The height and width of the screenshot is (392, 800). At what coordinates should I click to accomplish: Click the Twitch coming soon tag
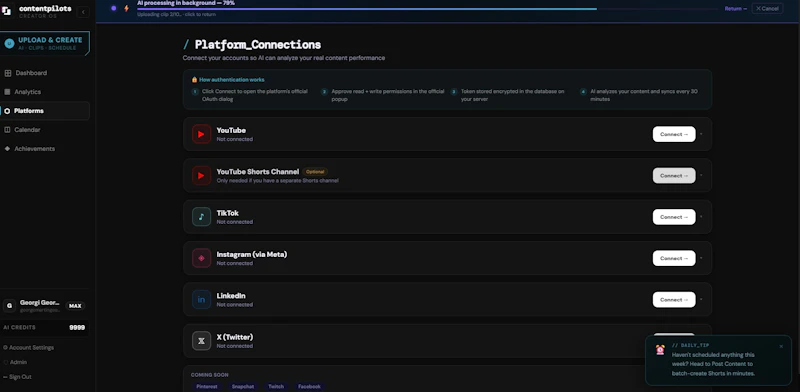pos(276,387)
